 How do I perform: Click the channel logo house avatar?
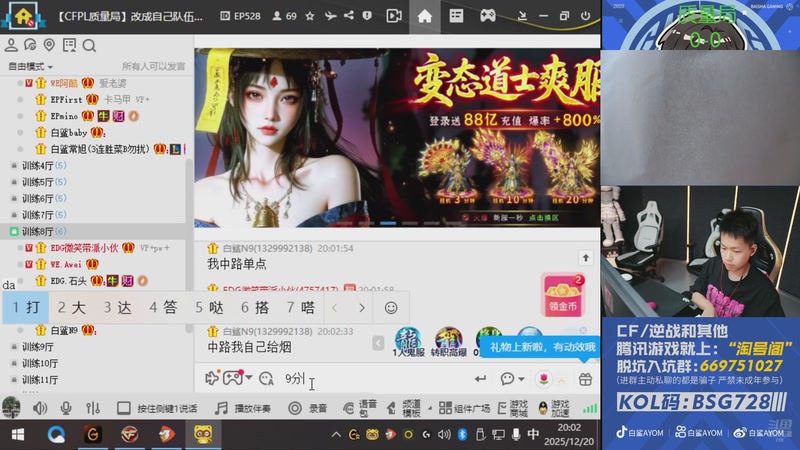(x=23, y=16)
